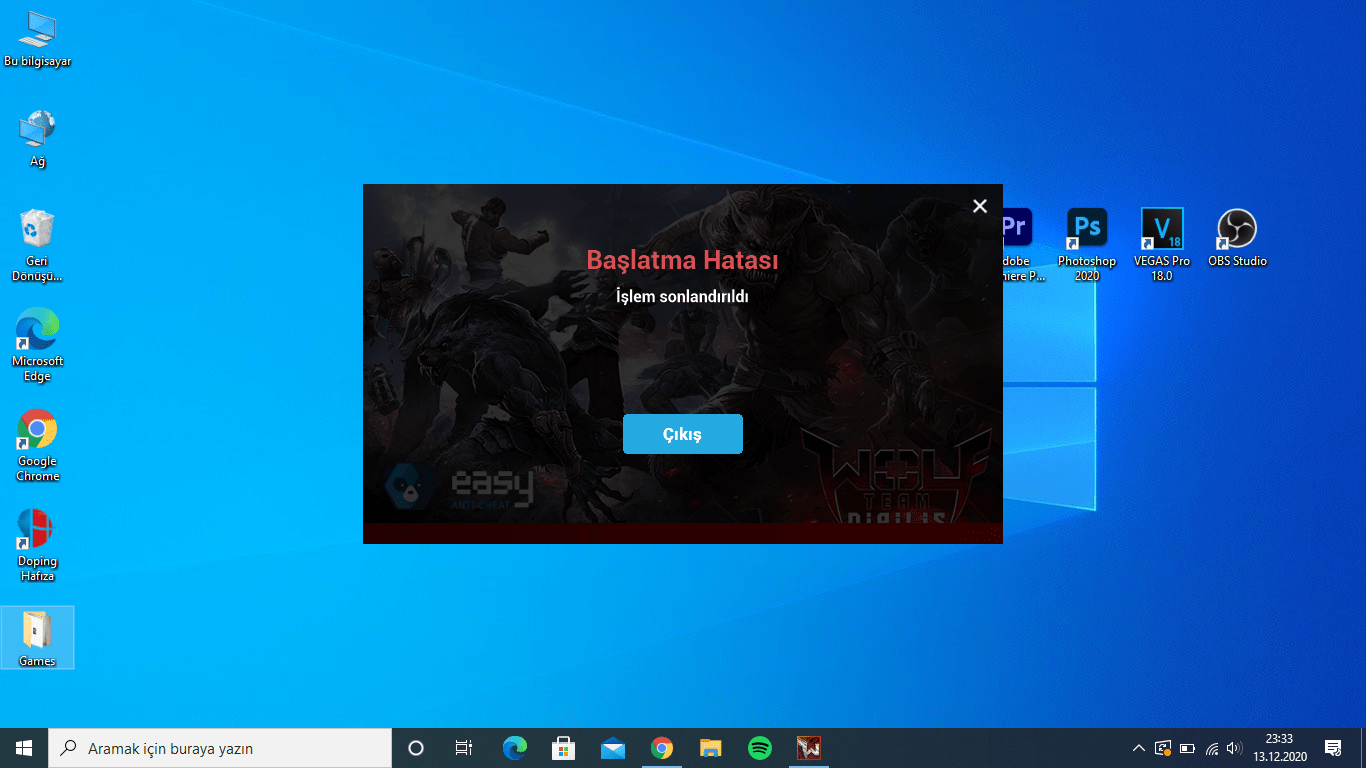Open Spotify from the taskbar

759,748
